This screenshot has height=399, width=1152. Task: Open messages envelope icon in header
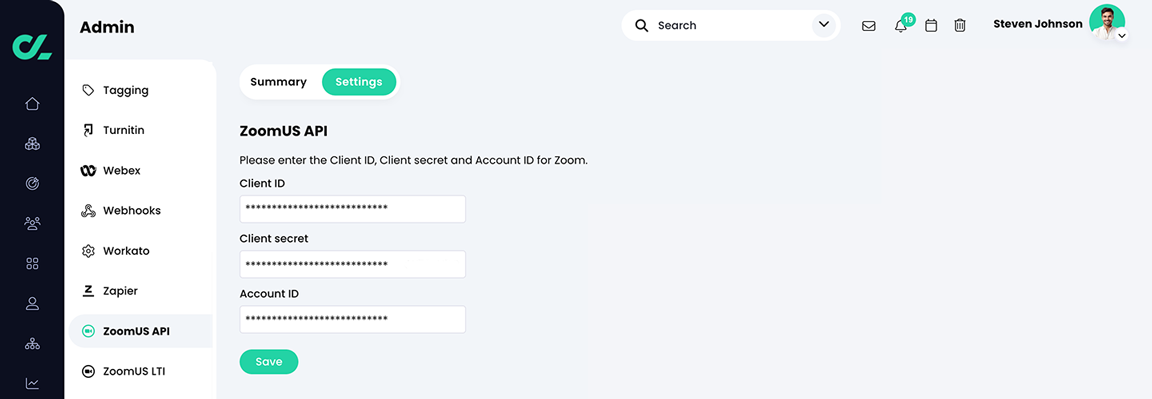pyautogui.click(x=868, y=26)
